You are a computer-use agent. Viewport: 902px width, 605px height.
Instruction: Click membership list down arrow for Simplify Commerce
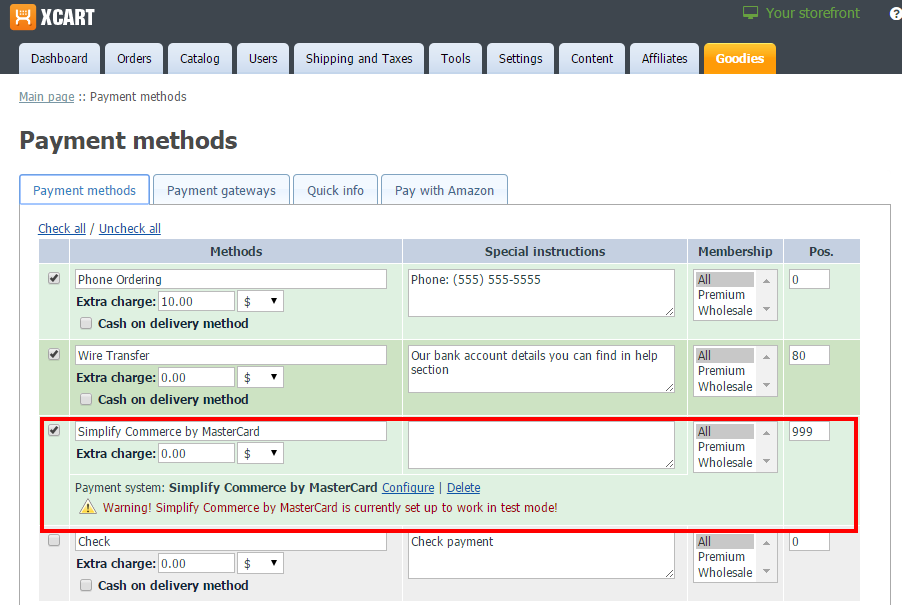click(766, 461)
